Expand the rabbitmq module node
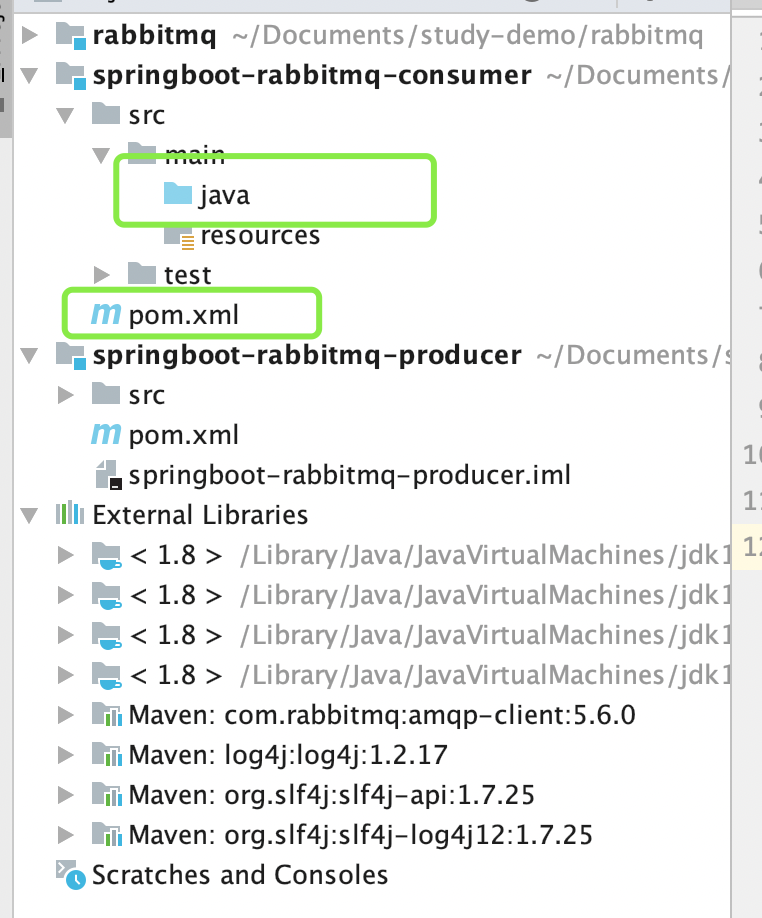 30,37
